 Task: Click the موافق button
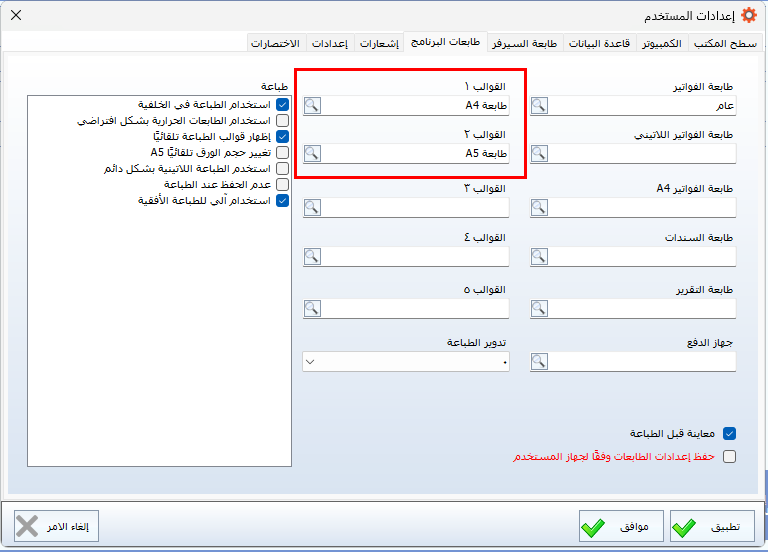pyautogui.click(x=620, y=526)
